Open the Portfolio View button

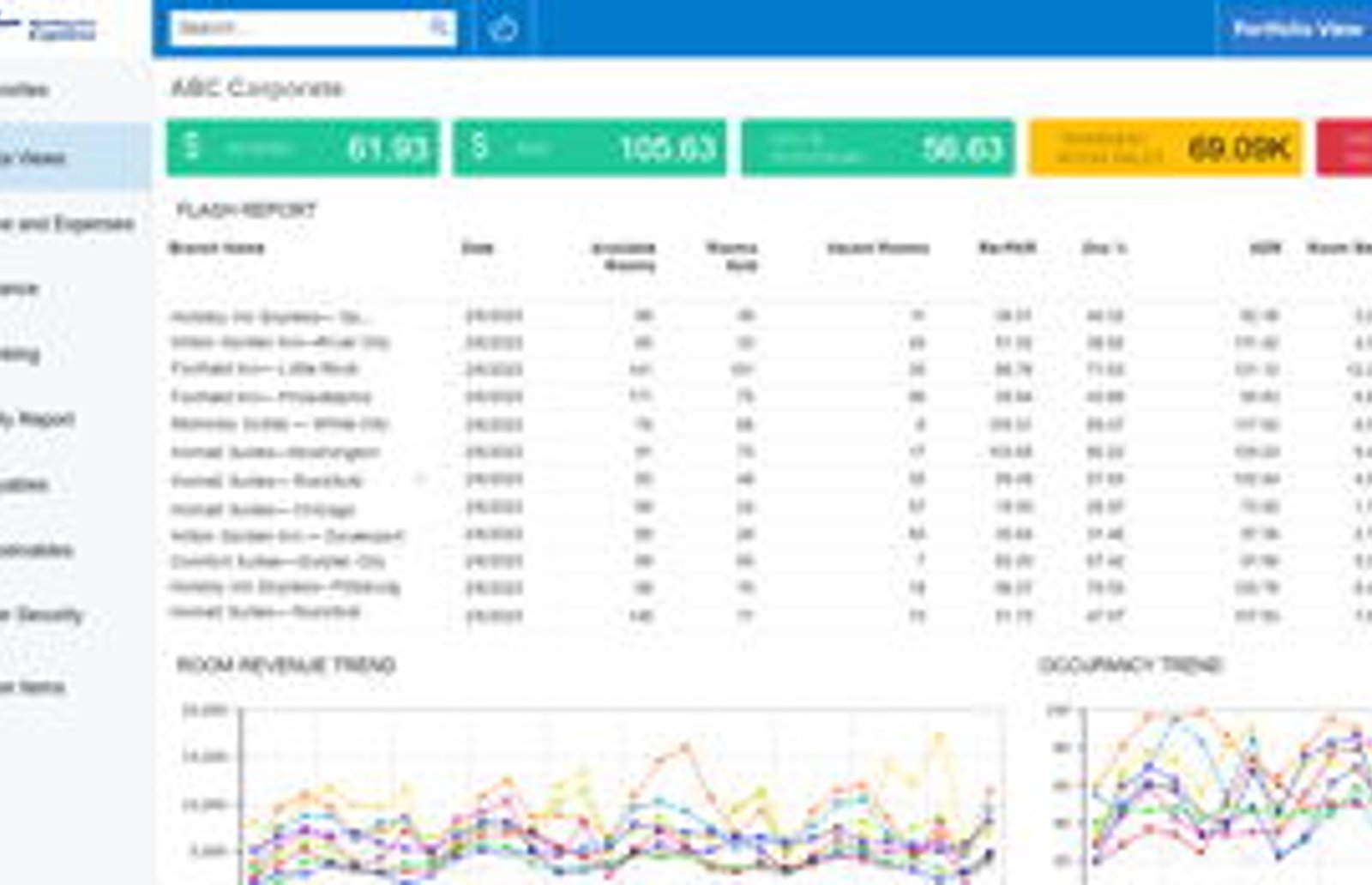1296,29
